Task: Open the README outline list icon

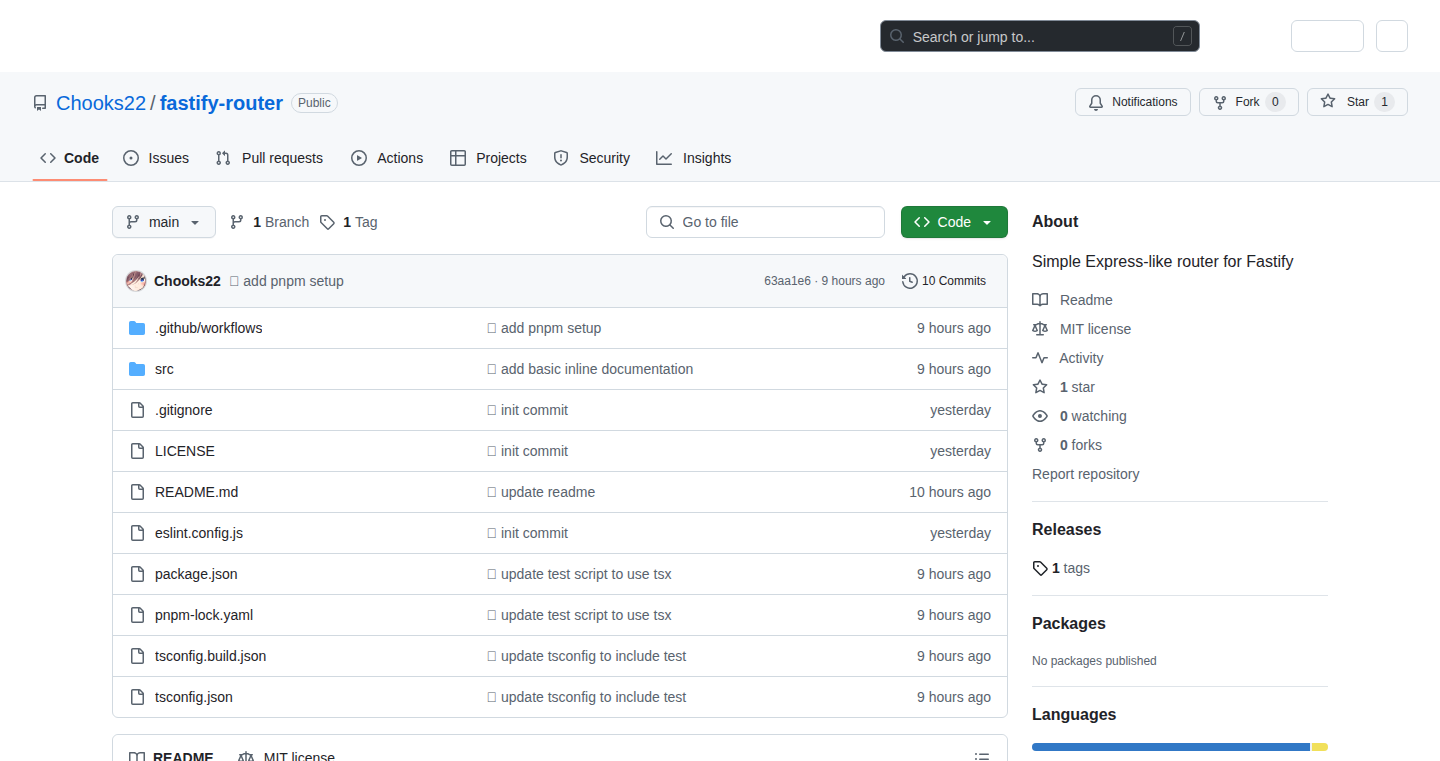Action: (x=982, y=757)
